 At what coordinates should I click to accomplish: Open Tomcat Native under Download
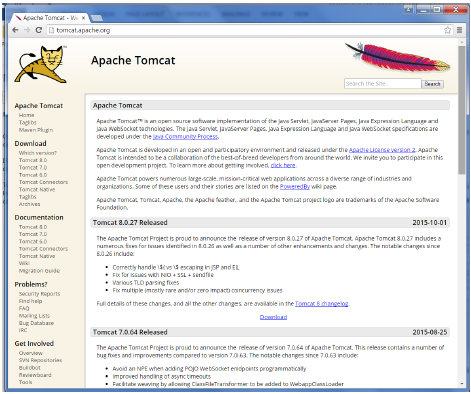(x=37, y=190)
